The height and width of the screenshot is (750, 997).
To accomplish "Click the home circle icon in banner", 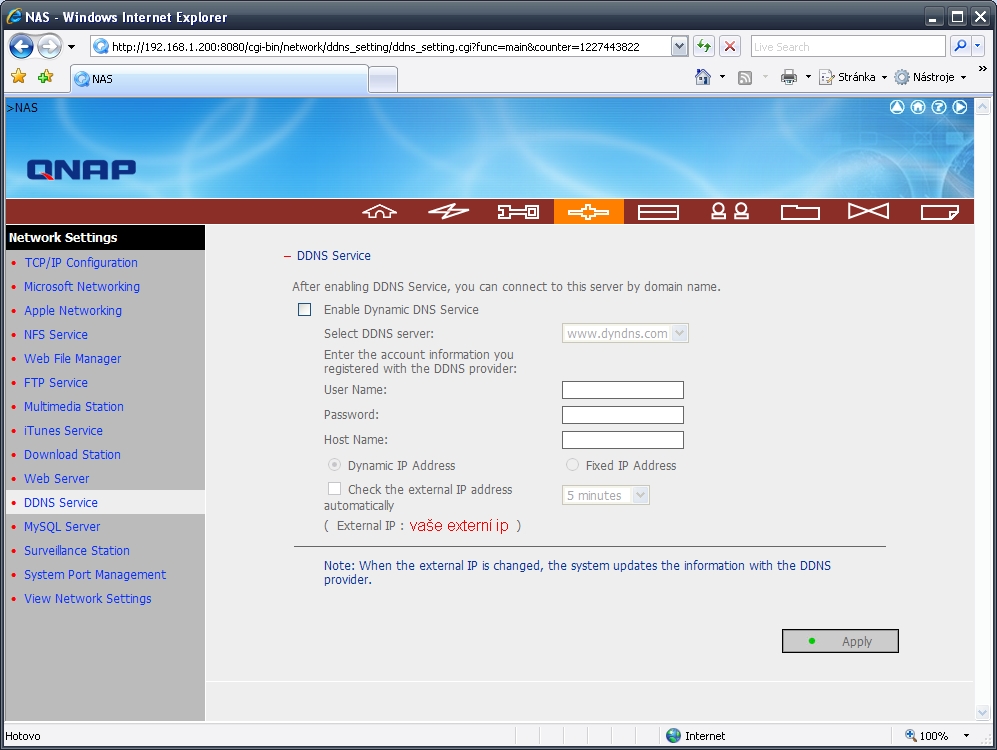I will pyautogui.click(x=918, y=107).
